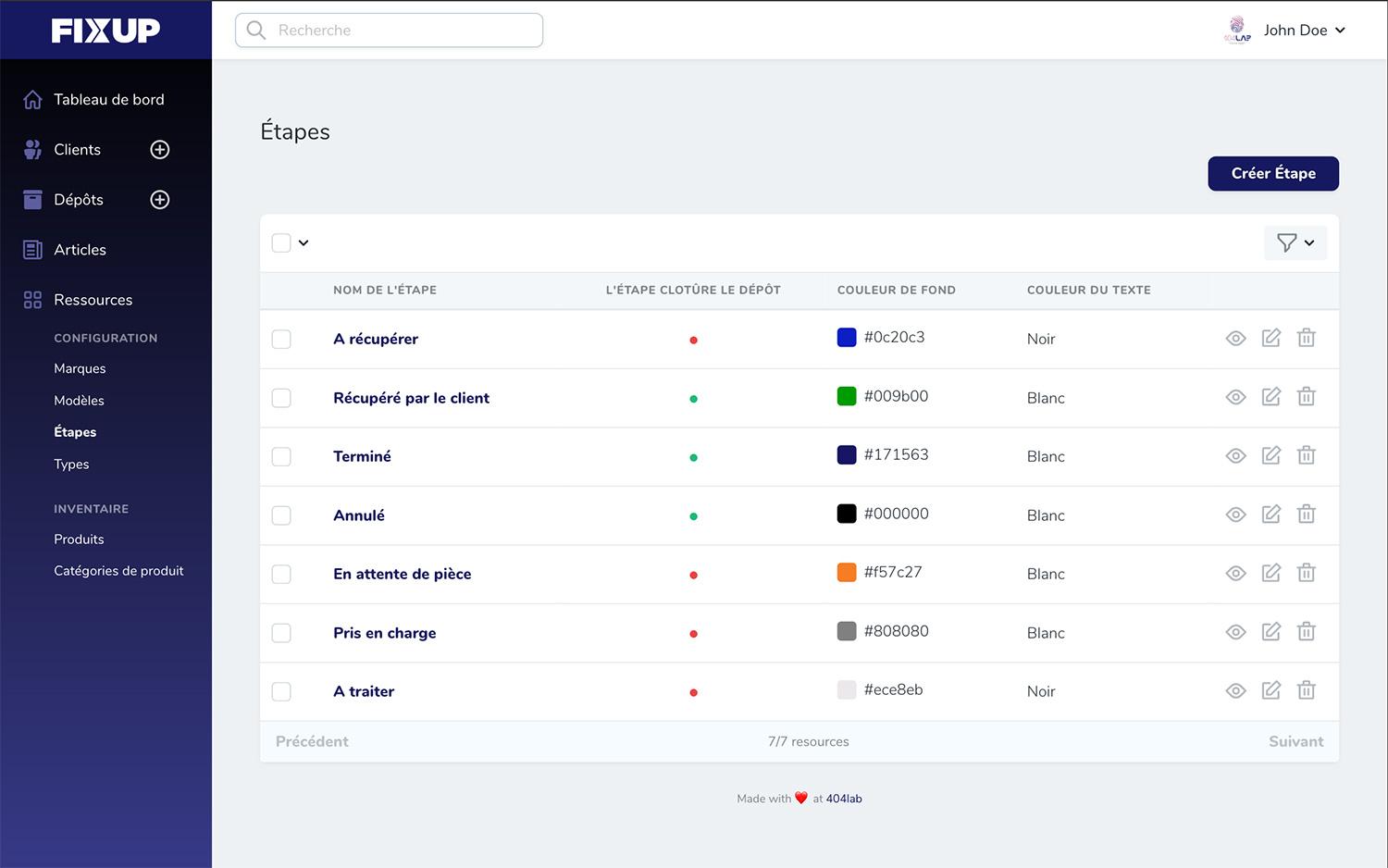
Task: View the Terminé step with eye icon
Action: tap(1236, 456)
